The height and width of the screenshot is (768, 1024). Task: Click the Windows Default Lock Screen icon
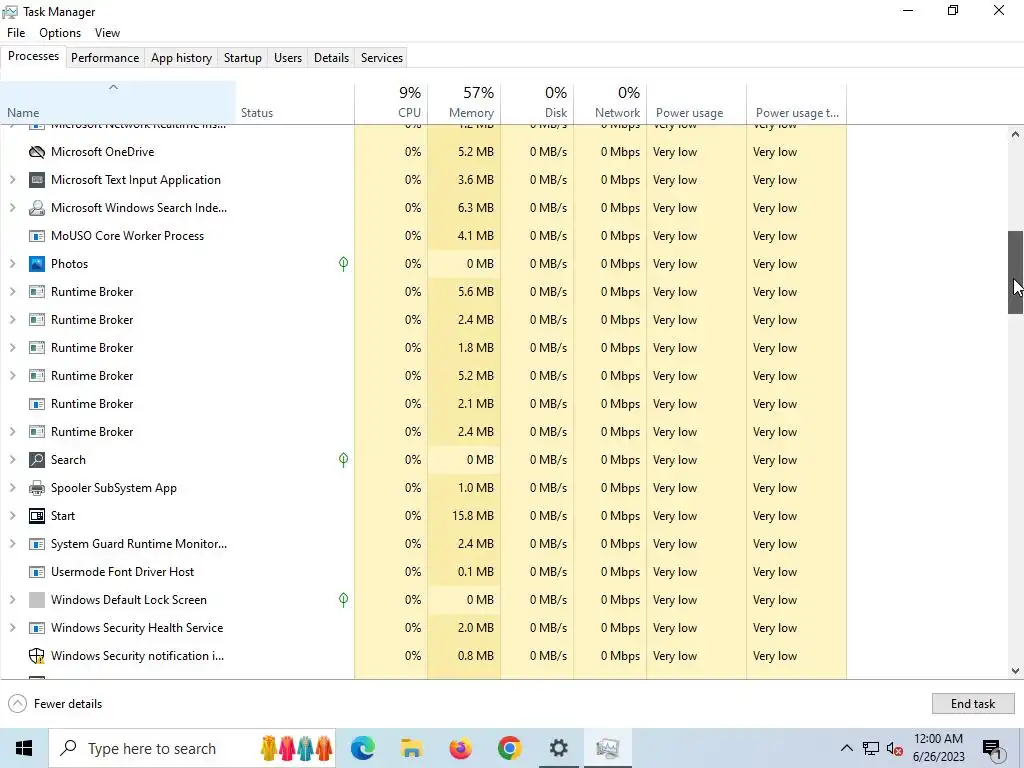click(37, 600)
